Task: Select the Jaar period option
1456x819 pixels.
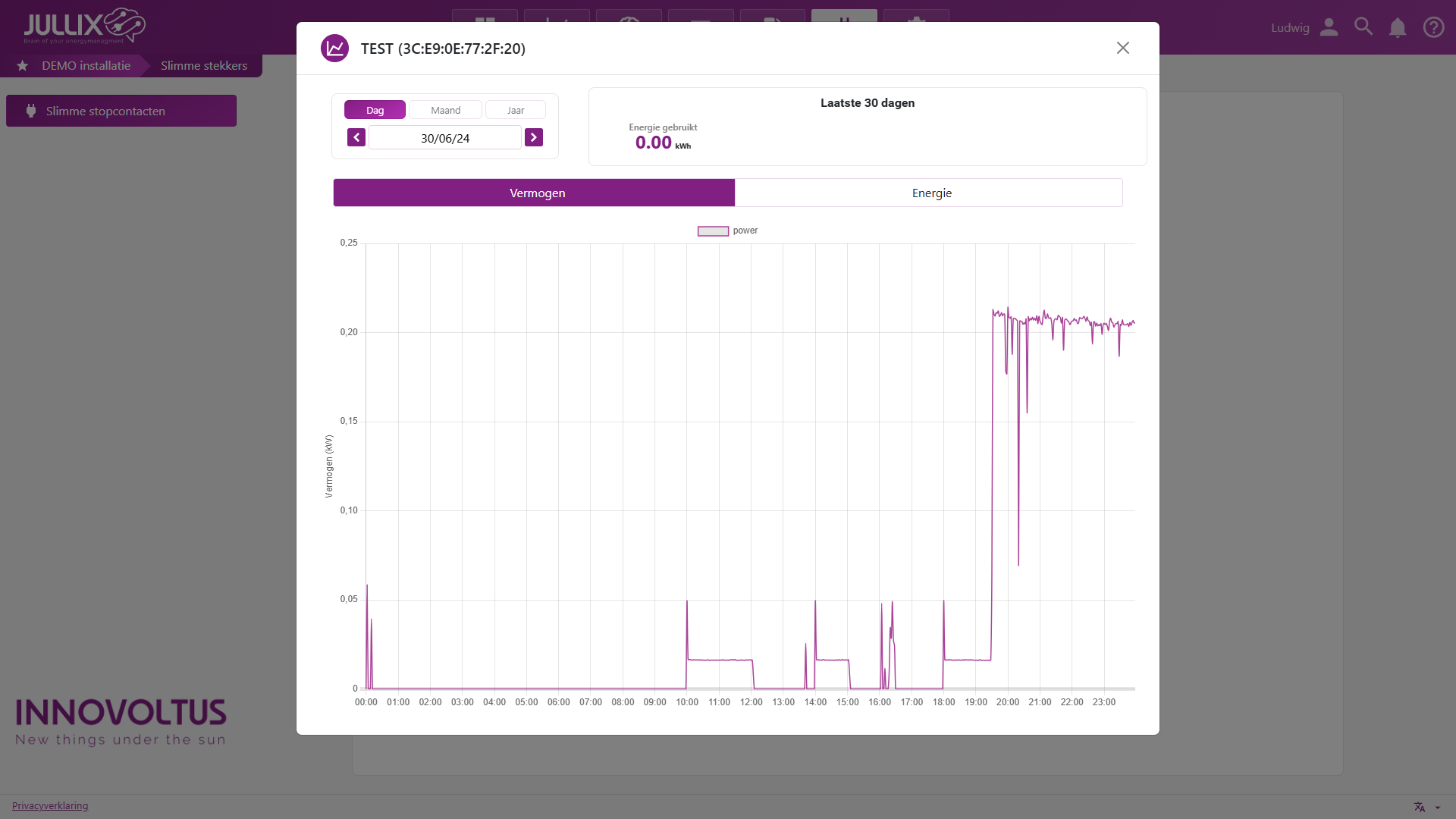Action: 516,110
